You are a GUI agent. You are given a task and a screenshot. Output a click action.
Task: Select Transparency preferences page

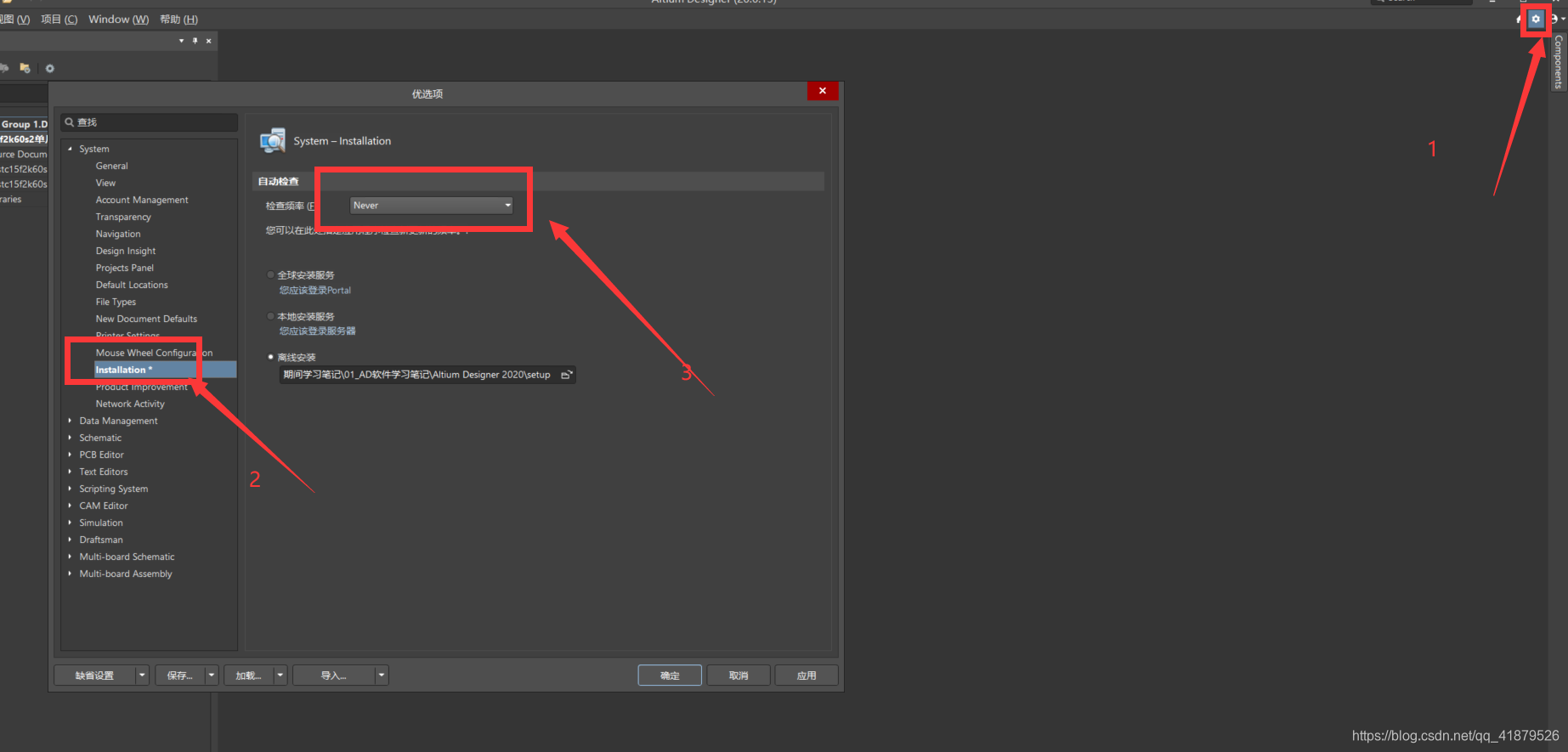click(123, 217)
